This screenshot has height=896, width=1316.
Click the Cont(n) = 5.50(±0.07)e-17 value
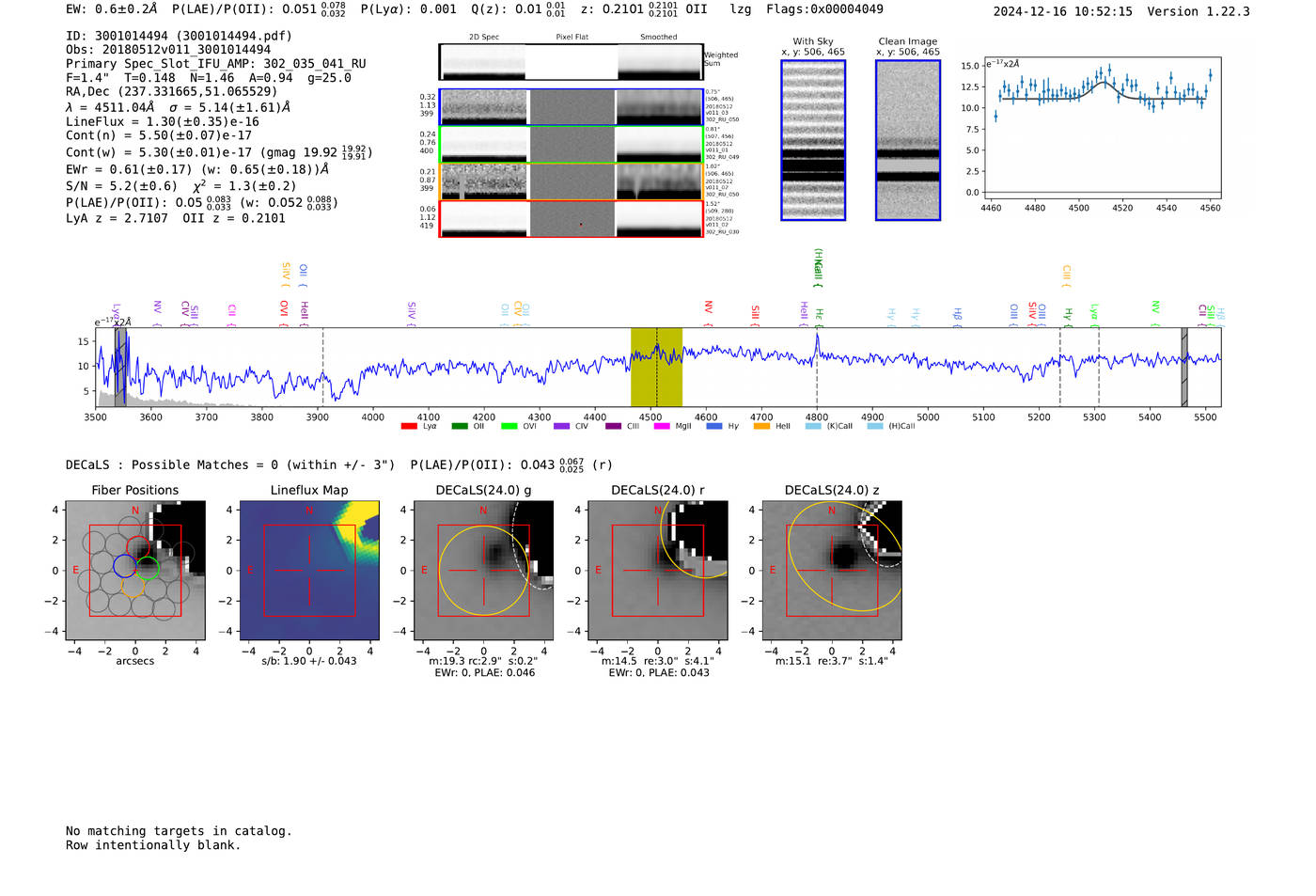(159, 135)
